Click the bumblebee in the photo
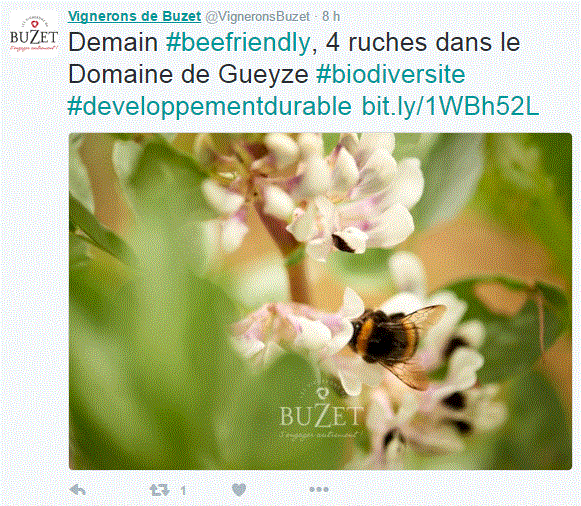This screenshot has height=506, width=581. 395,339
